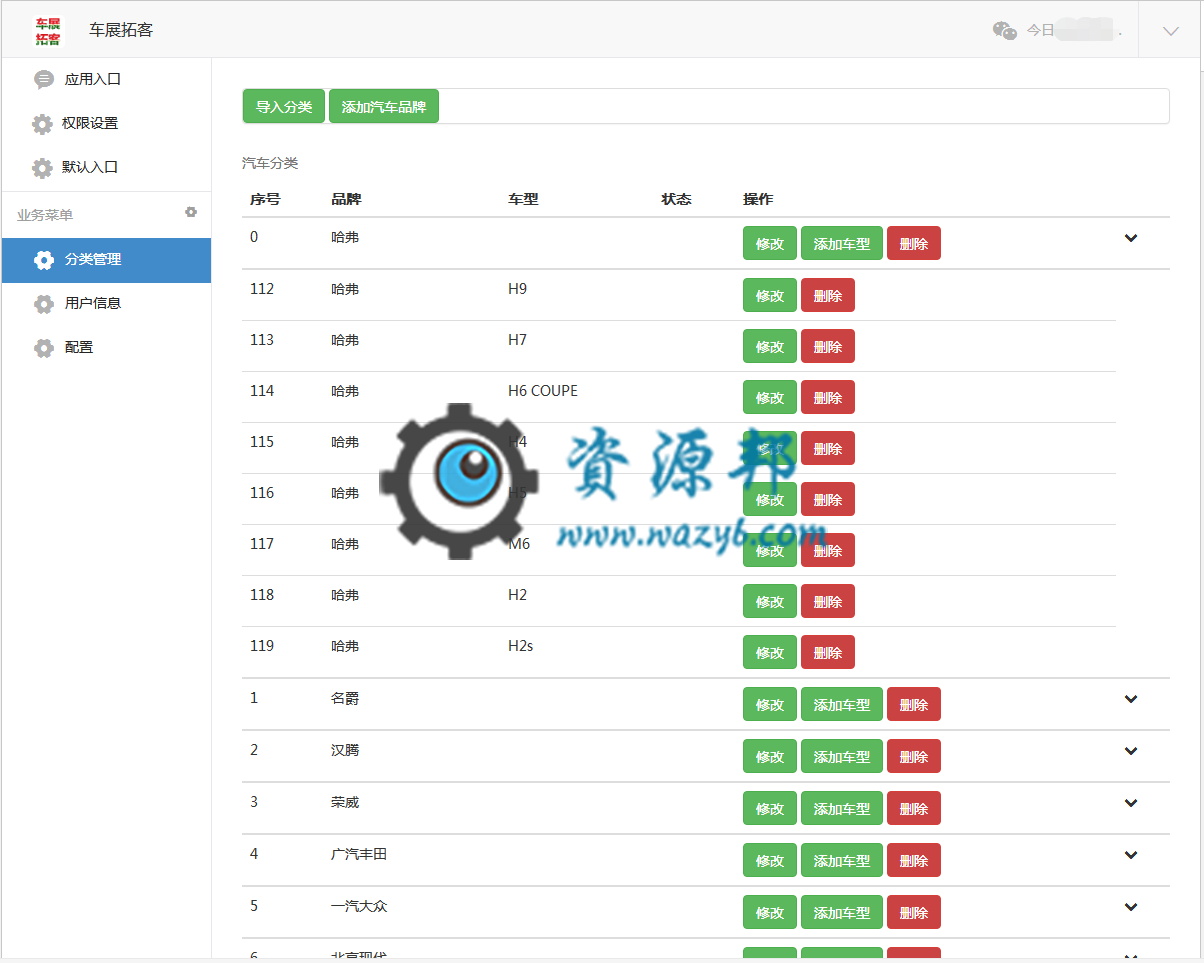This screenshot has width=1204, height=963.
Task: Click 修改 for model H7
Action: [770, 346]
